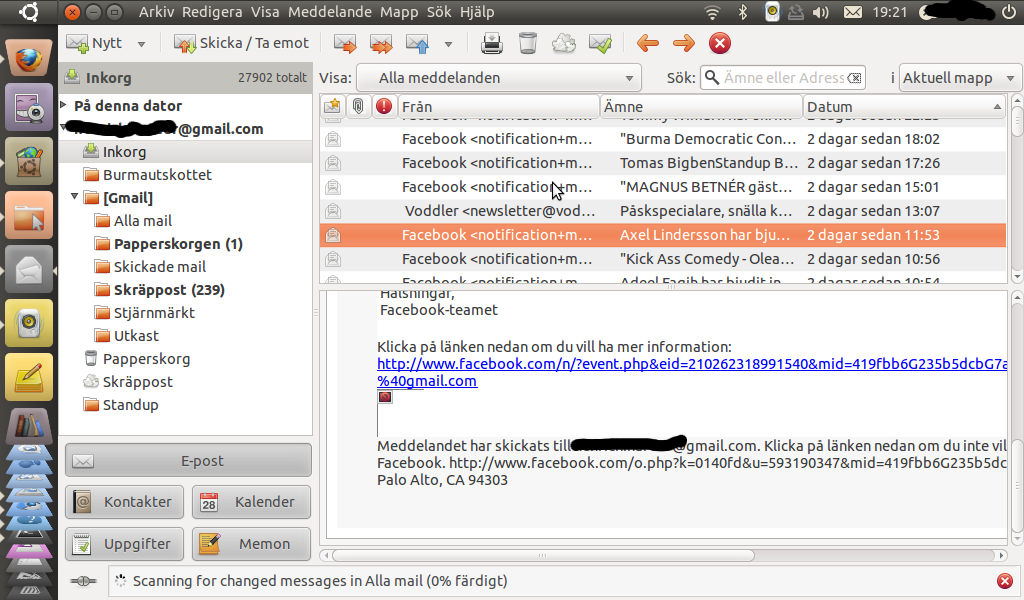The width and height of the screenshot is (1024, 600).
Task: Open Papperskorgen (1) folder
Action: point(168,244)
